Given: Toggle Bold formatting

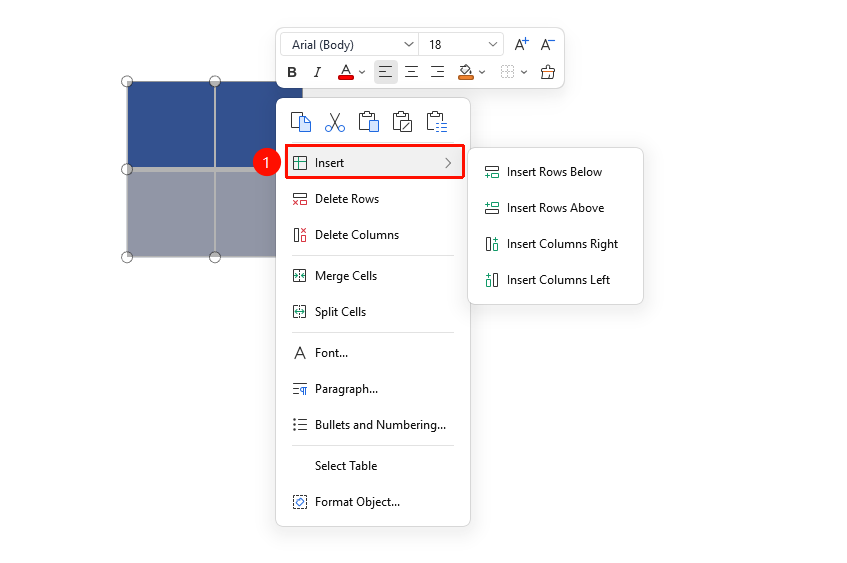Looking at the screenshot, I should [292, 72].
